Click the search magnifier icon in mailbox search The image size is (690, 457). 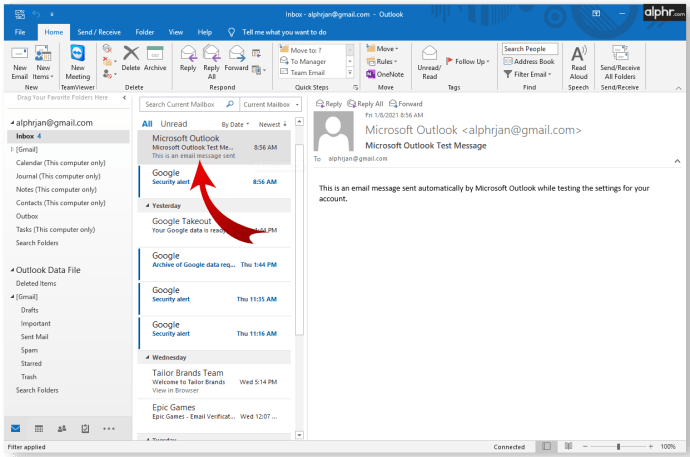pos(230,104)
